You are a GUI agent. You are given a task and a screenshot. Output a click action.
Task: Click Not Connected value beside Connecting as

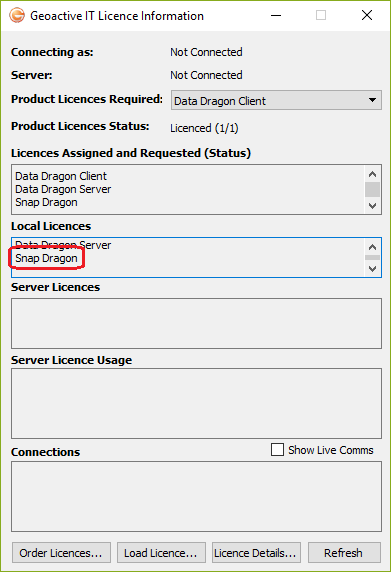206,52
